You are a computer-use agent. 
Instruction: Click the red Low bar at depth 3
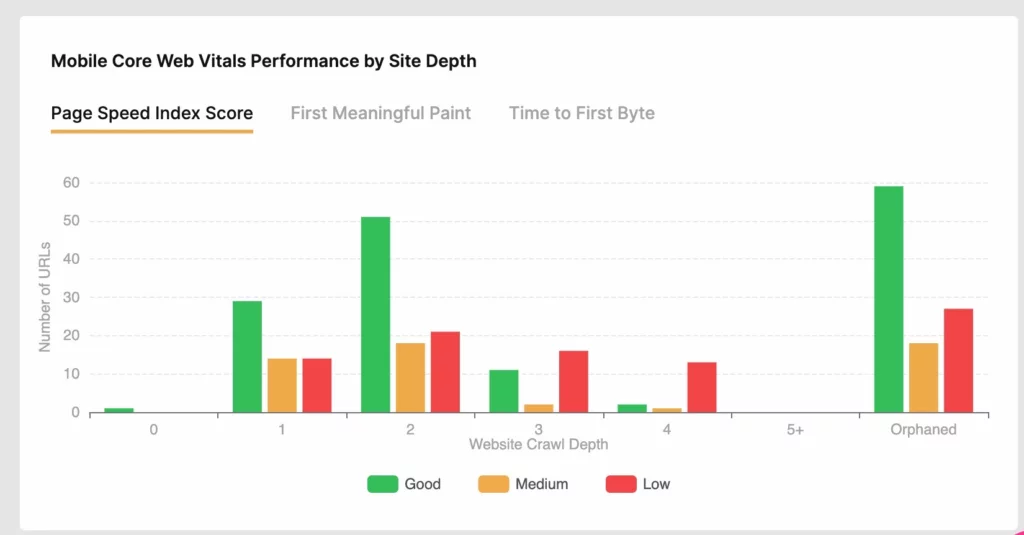tap(574, 382)
